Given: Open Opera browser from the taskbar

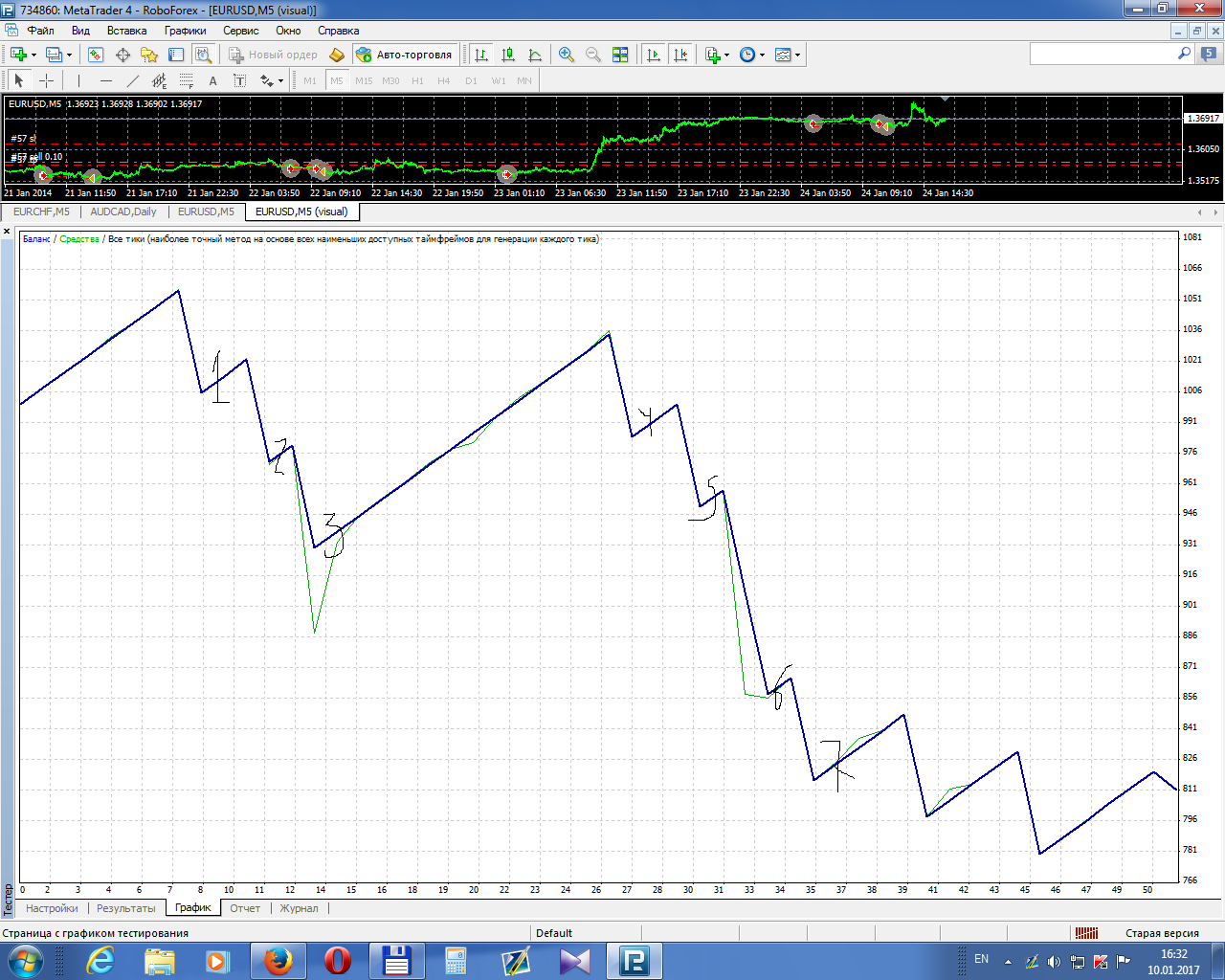Looking at the screenshot, I should click(x=337, y=961).
